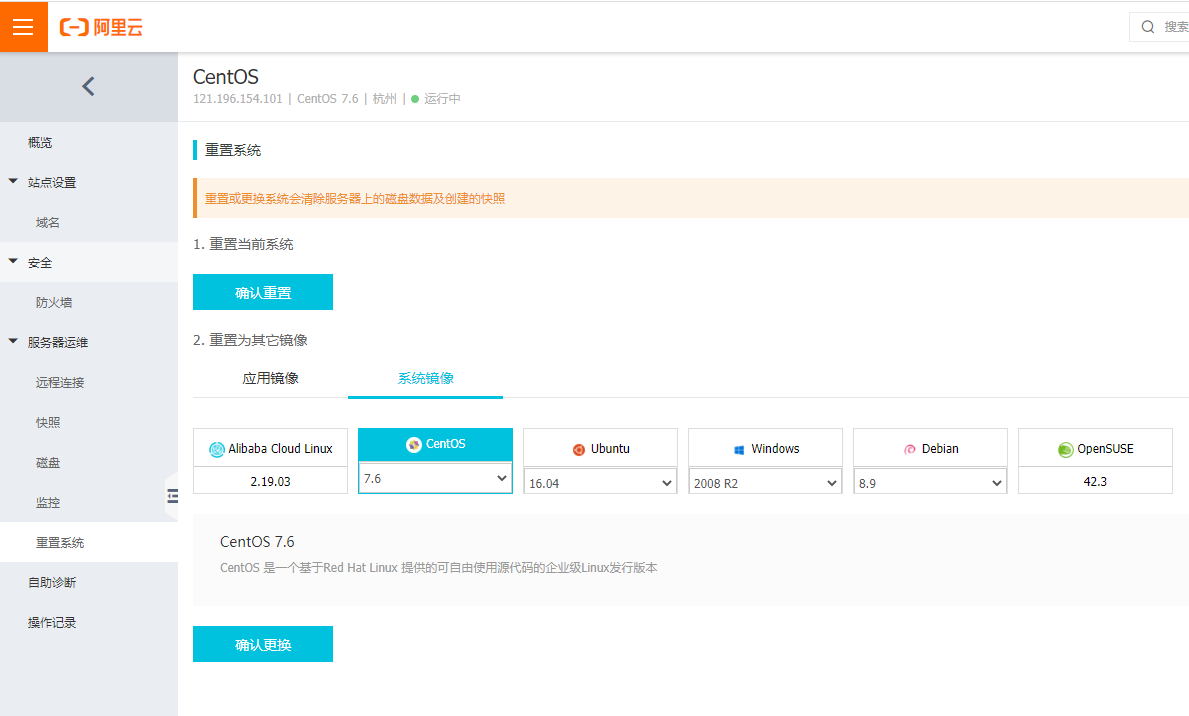The height and width of the screenshot is (716, 1189).
Task: Click the 重置系统 page heading
Action: [233, 150]
